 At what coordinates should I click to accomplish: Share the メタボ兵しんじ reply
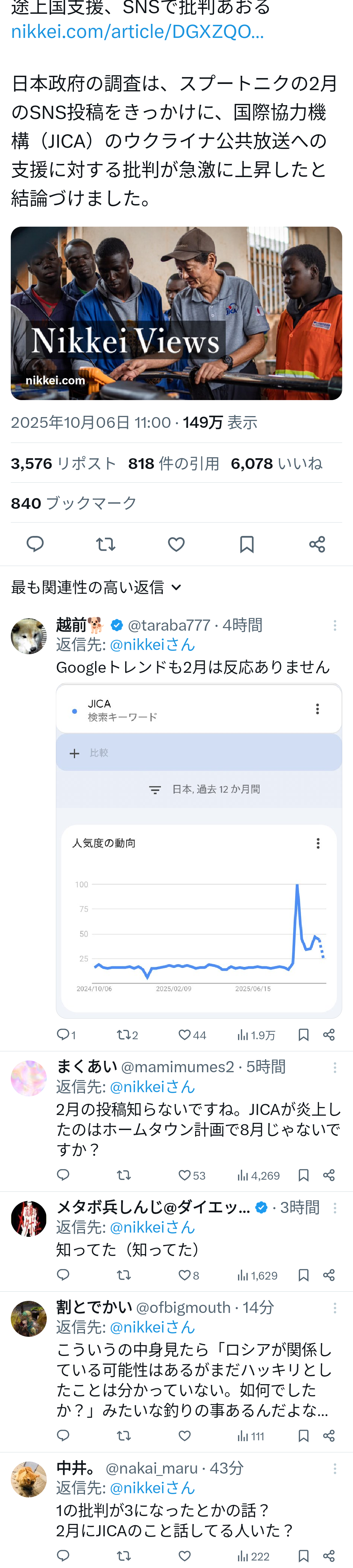click(328, 1275)
